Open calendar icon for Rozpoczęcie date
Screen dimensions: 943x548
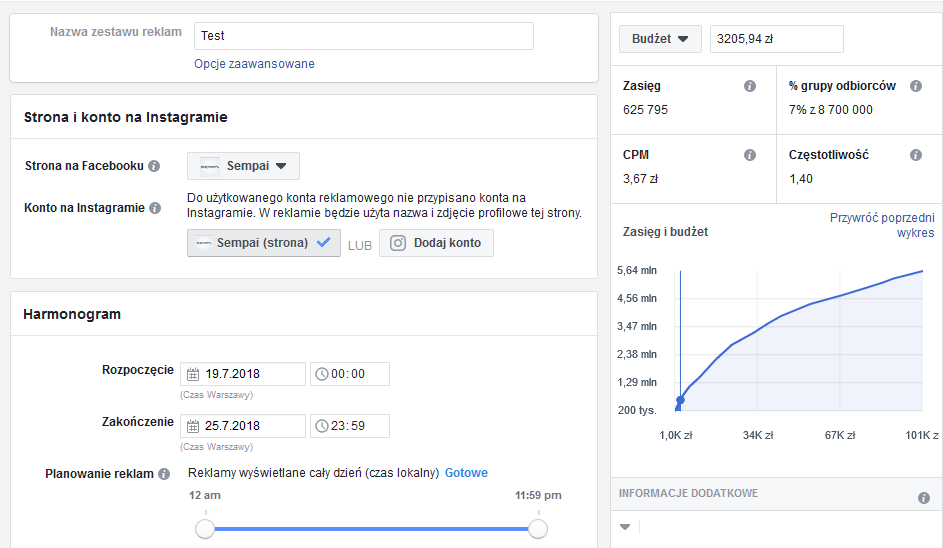click(x=192, y=374)
